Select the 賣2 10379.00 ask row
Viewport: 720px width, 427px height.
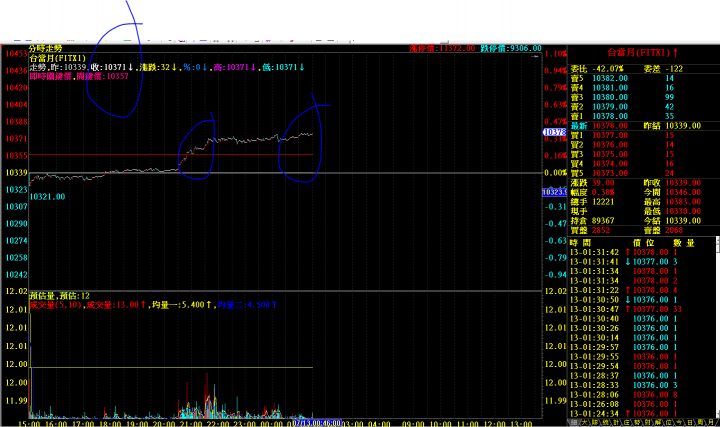point(643,107)
